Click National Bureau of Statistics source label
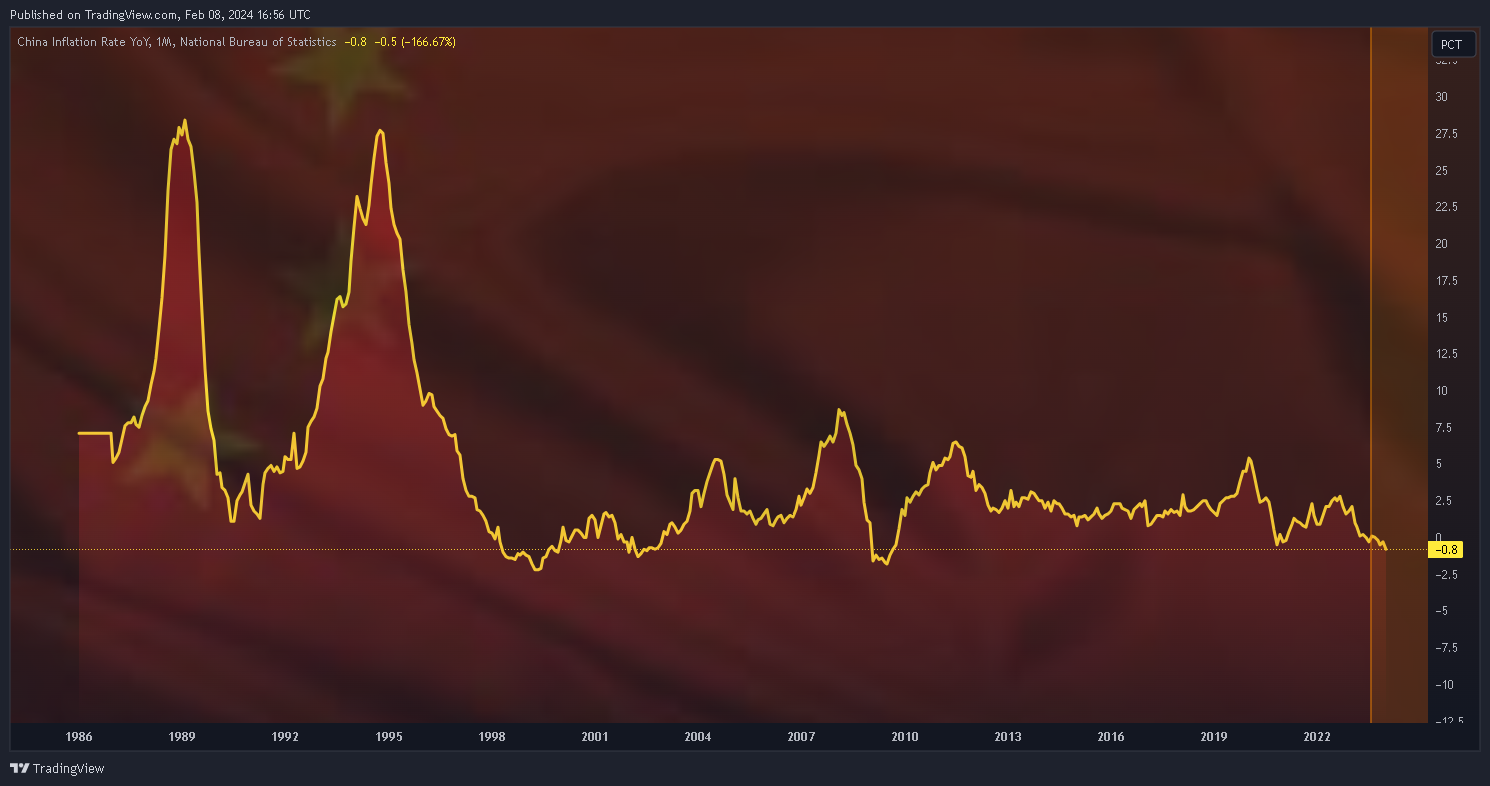This screenshot has height=786, width=1490. click(257, 42)
